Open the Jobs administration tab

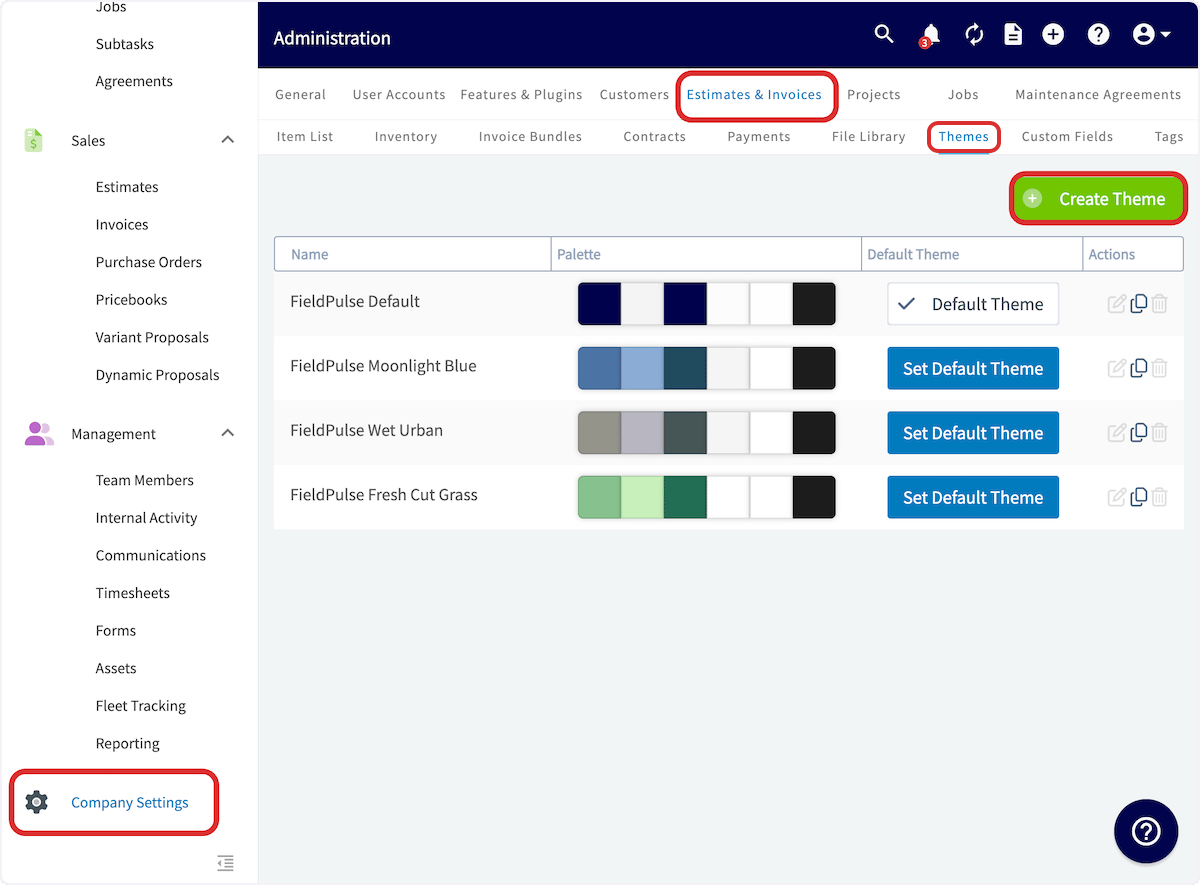coord(963,94)
